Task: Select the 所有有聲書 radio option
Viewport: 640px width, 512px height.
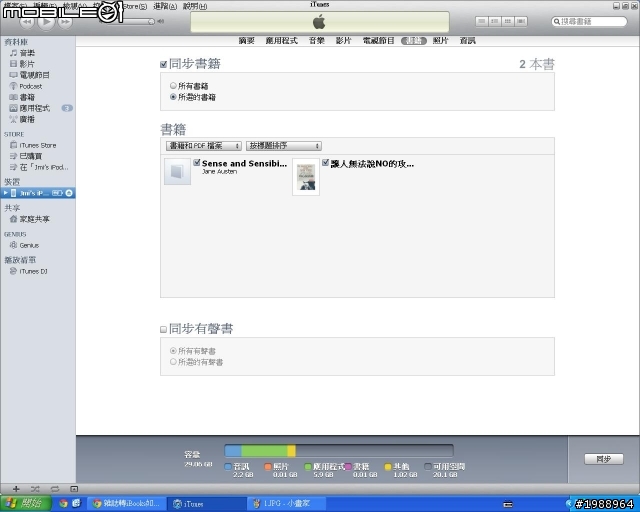Action: coord(173,351)
